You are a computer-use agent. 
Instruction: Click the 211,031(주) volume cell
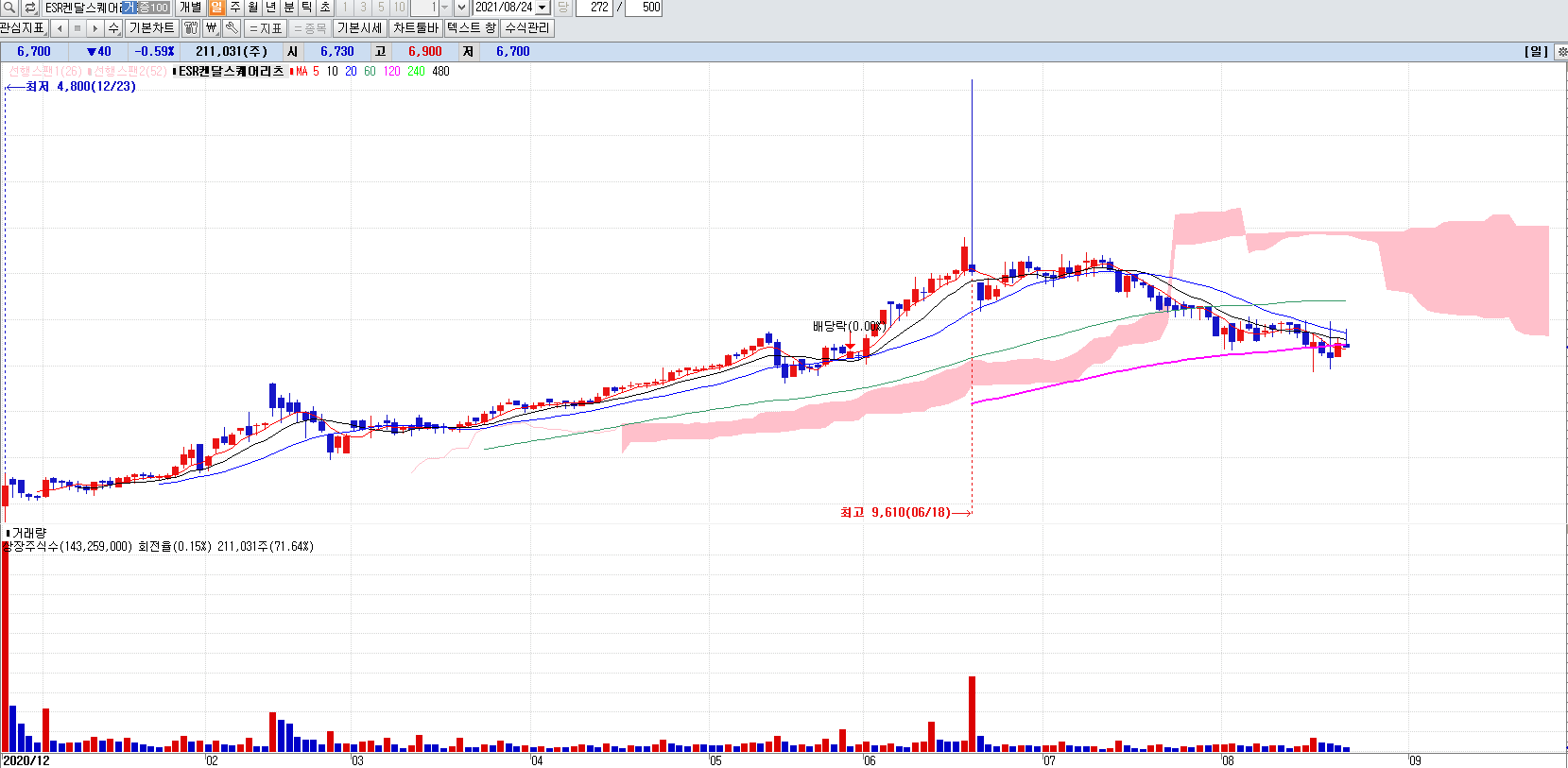[232, 52]
